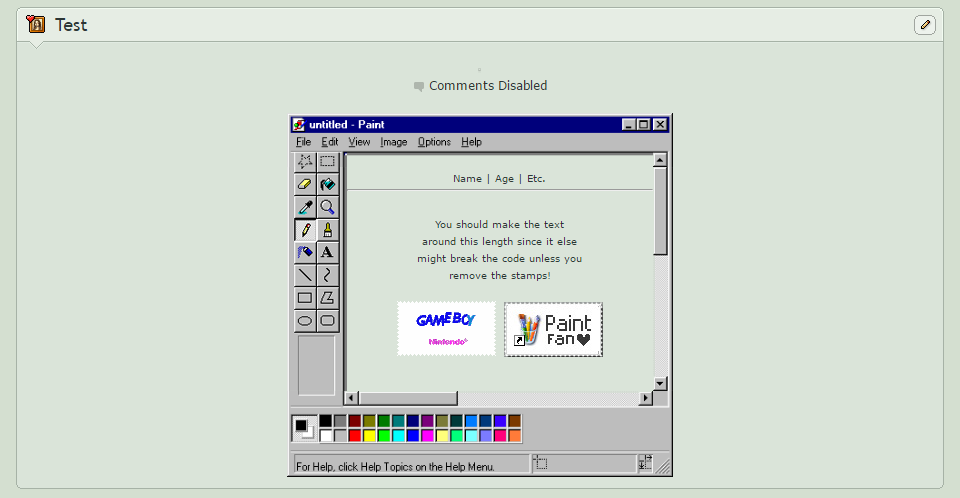Click the "For Help, click Help Topics" status text
The height and width of the screenshot is (498, 960).
pos(395,467)
